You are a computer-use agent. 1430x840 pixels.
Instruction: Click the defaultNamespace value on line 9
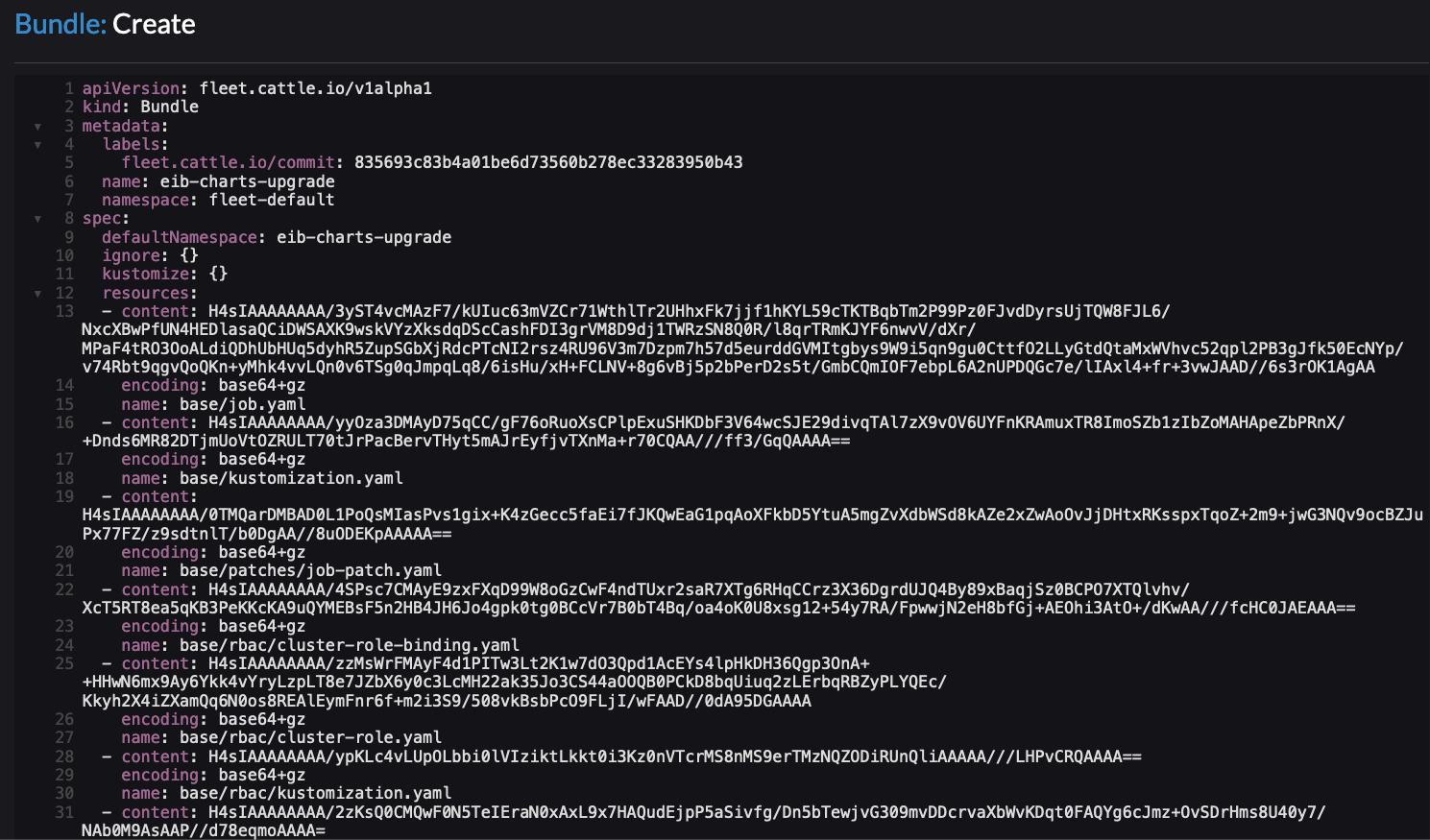tap(363, 237)
